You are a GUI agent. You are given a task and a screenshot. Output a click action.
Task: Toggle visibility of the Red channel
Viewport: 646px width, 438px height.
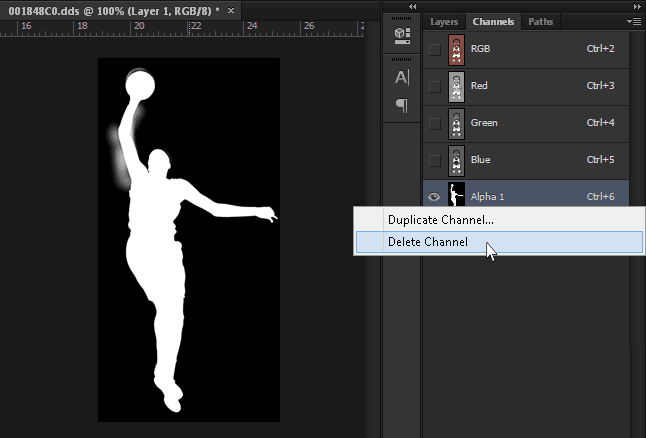coord(434,86)
